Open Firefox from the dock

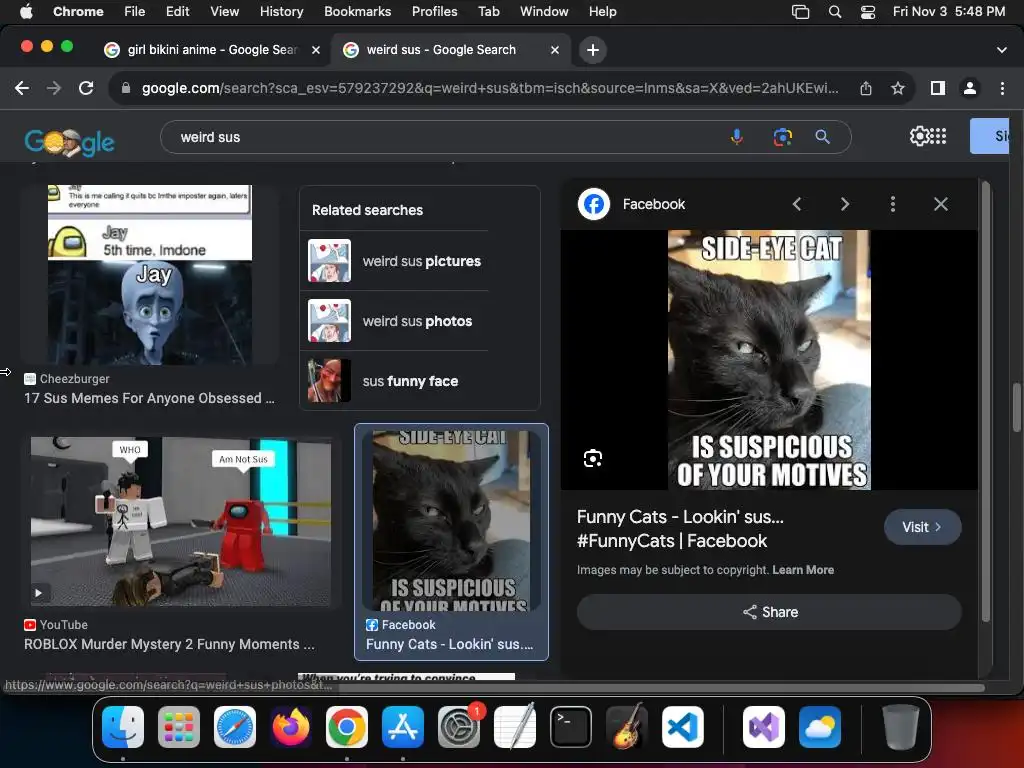(291, 727)
